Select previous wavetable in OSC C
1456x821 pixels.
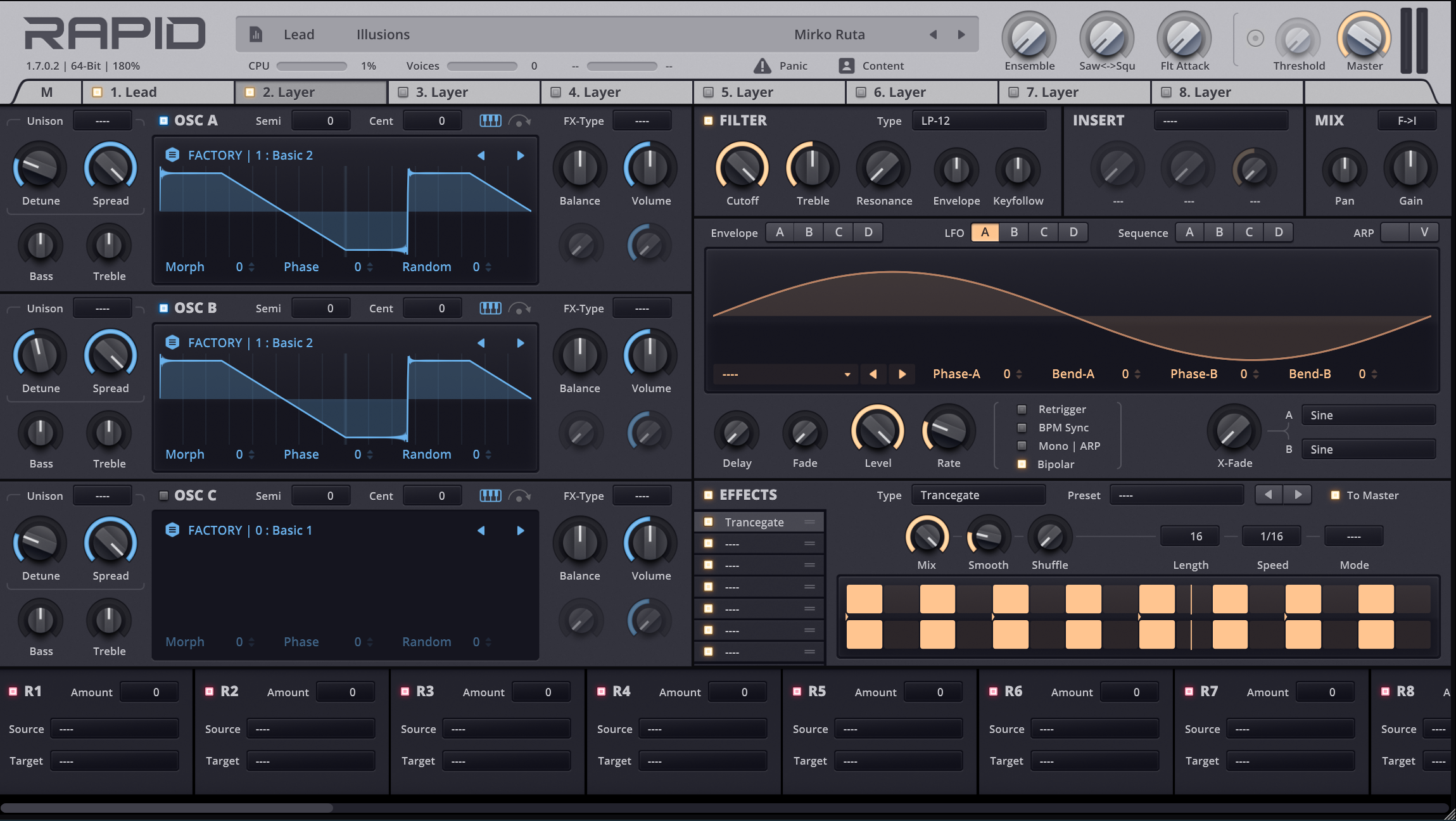[481, 530]
